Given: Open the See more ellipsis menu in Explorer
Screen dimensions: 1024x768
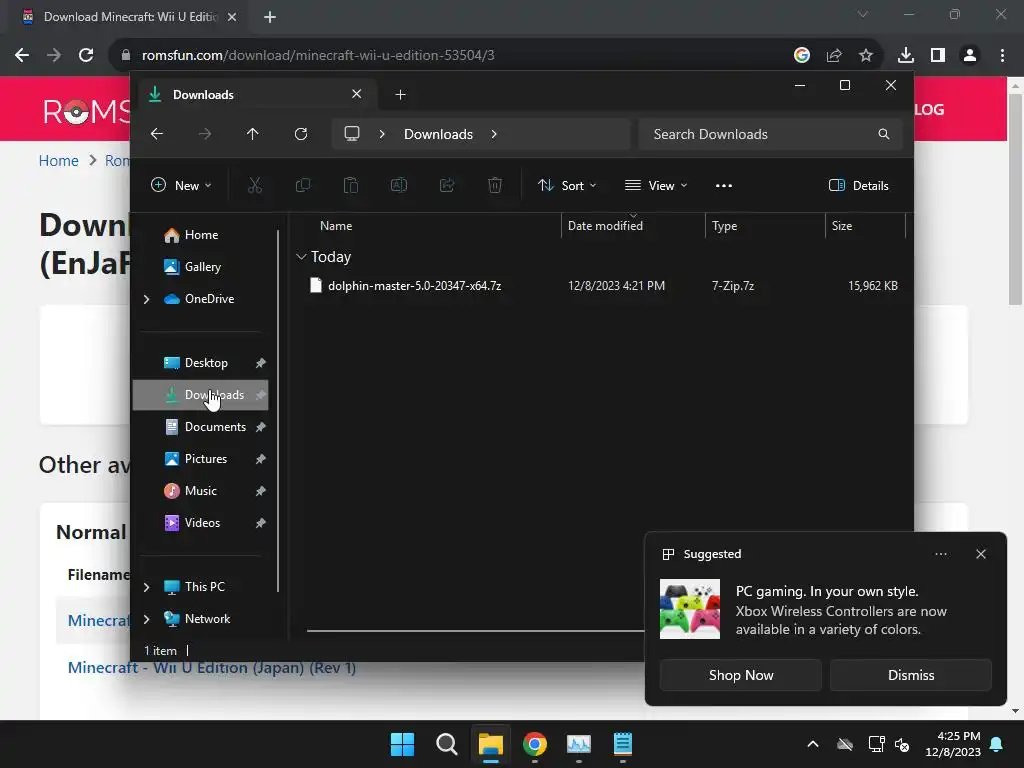Looking at the screenshot, I should (724, 185).
